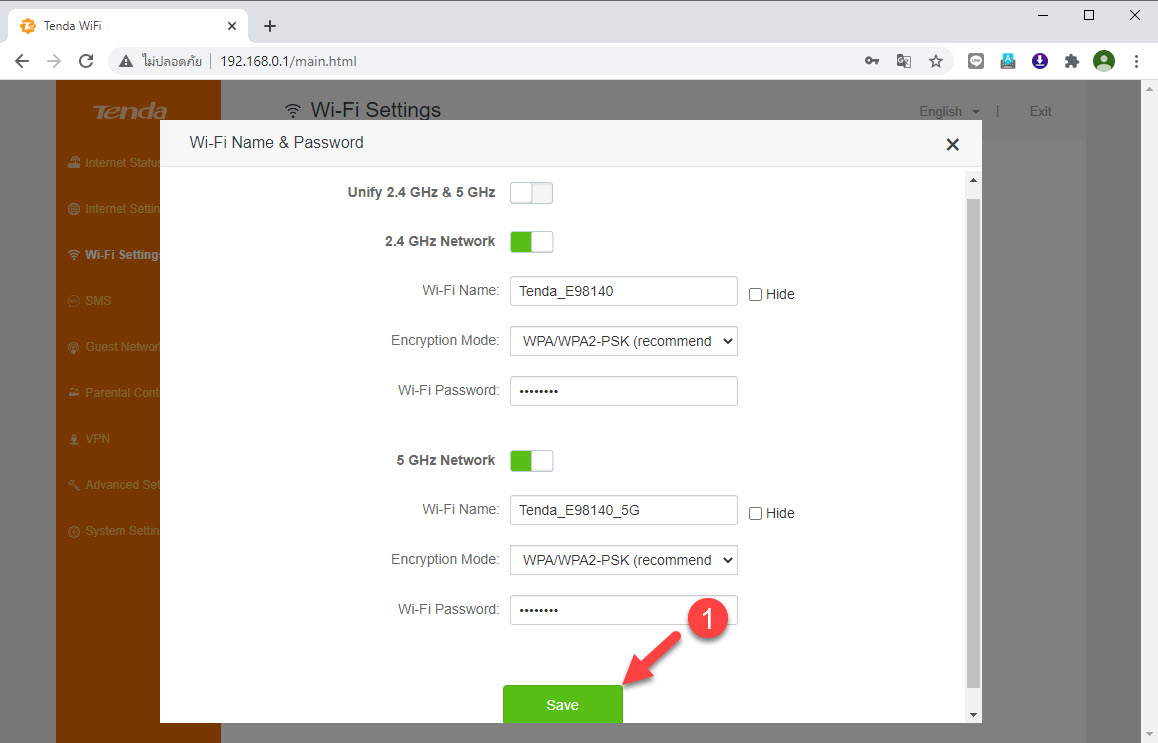Click the page scrollbar up arrow
This screenshot has width=1158, height=743.
pos(1149,89)
